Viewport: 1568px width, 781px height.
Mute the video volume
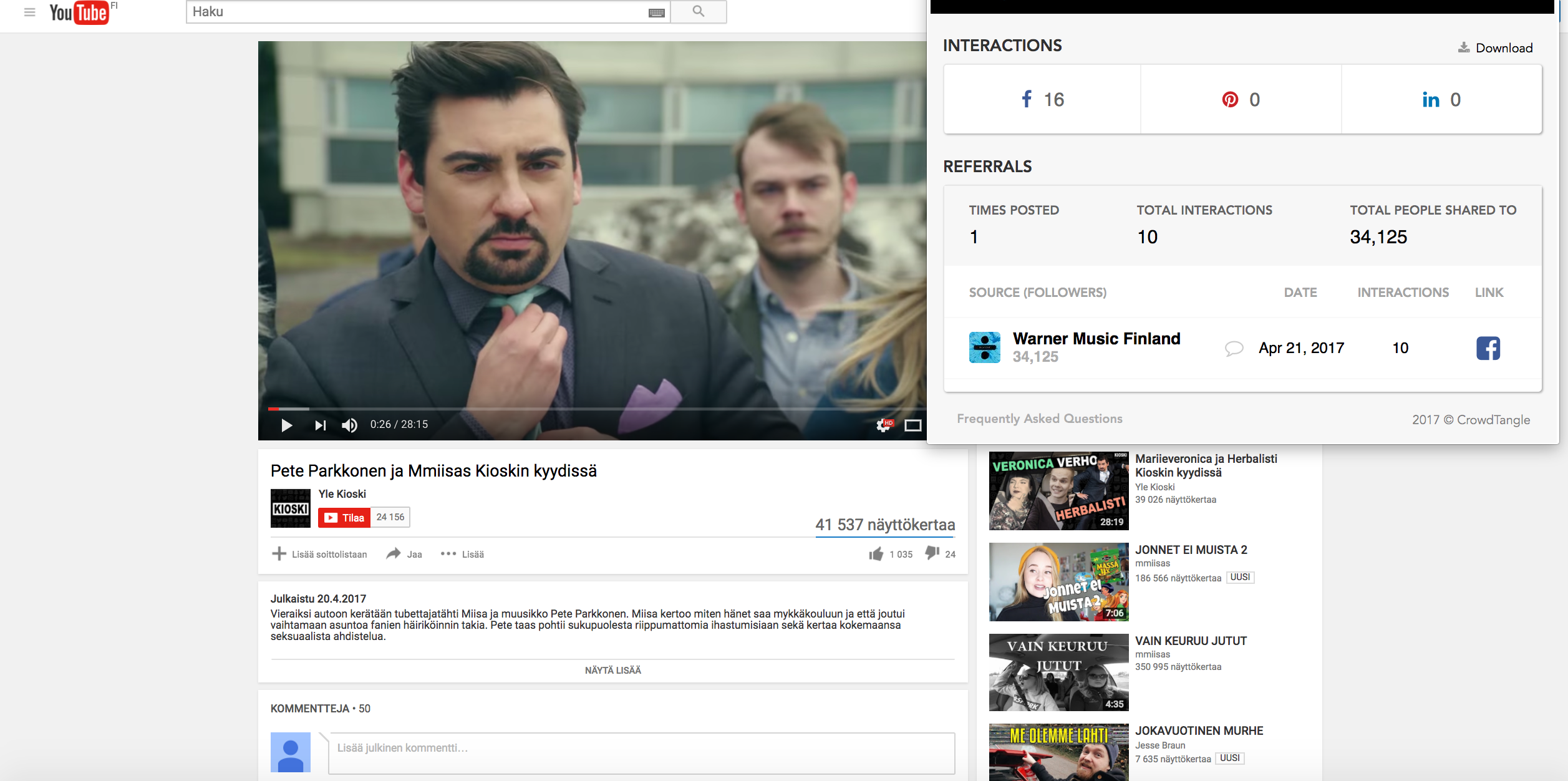click(349, 425)
